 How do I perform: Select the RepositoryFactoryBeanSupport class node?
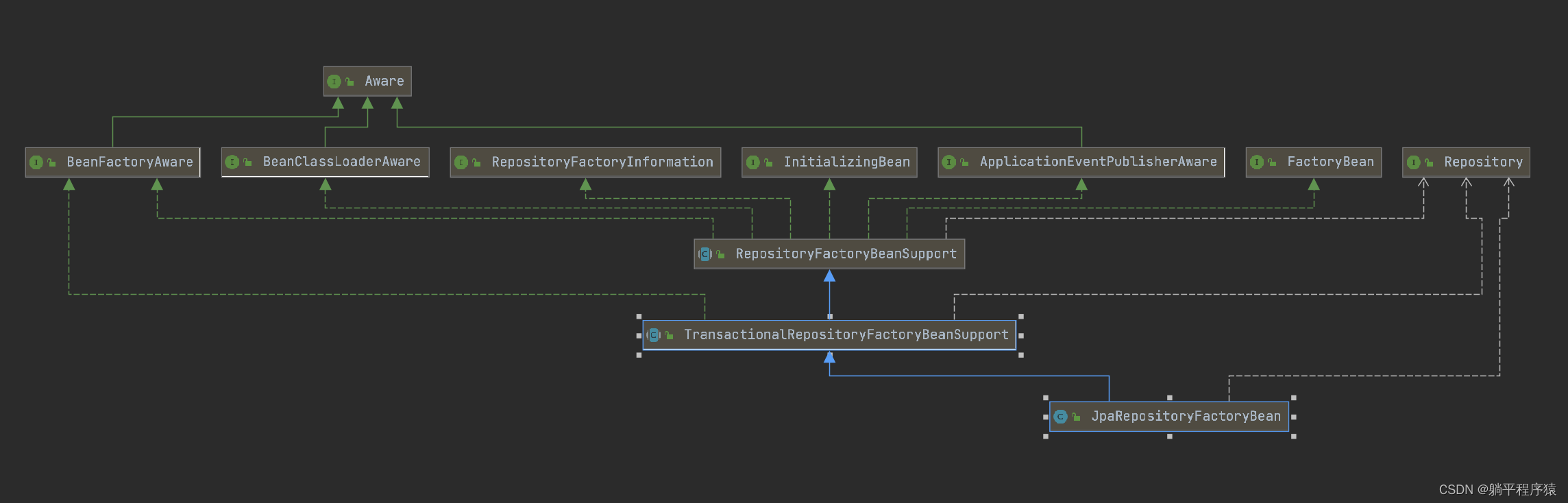point(829,254)
